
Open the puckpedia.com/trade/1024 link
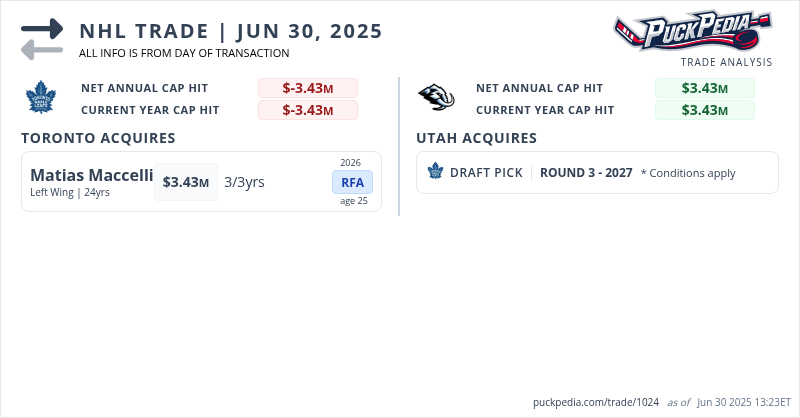pos(596,402)
